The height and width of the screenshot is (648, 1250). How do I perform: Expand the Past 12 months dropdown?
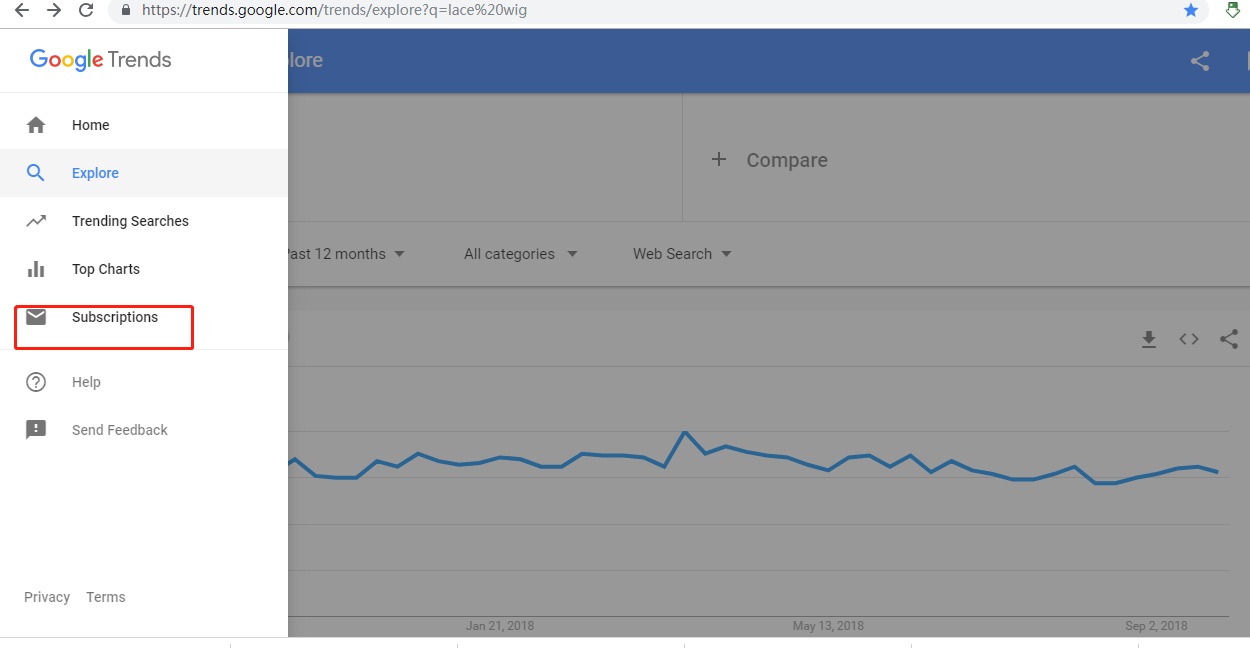coord(344,254)
